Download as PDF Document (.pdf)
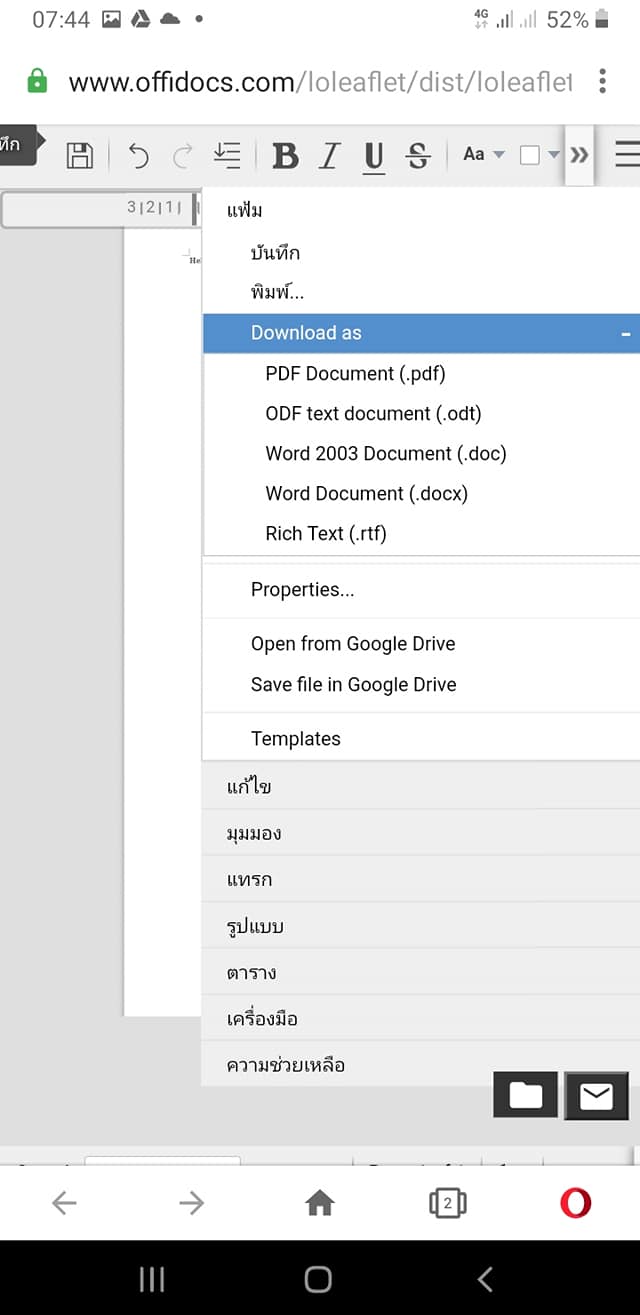Viewport: 640px width, 1315px height. pos(355,374)
